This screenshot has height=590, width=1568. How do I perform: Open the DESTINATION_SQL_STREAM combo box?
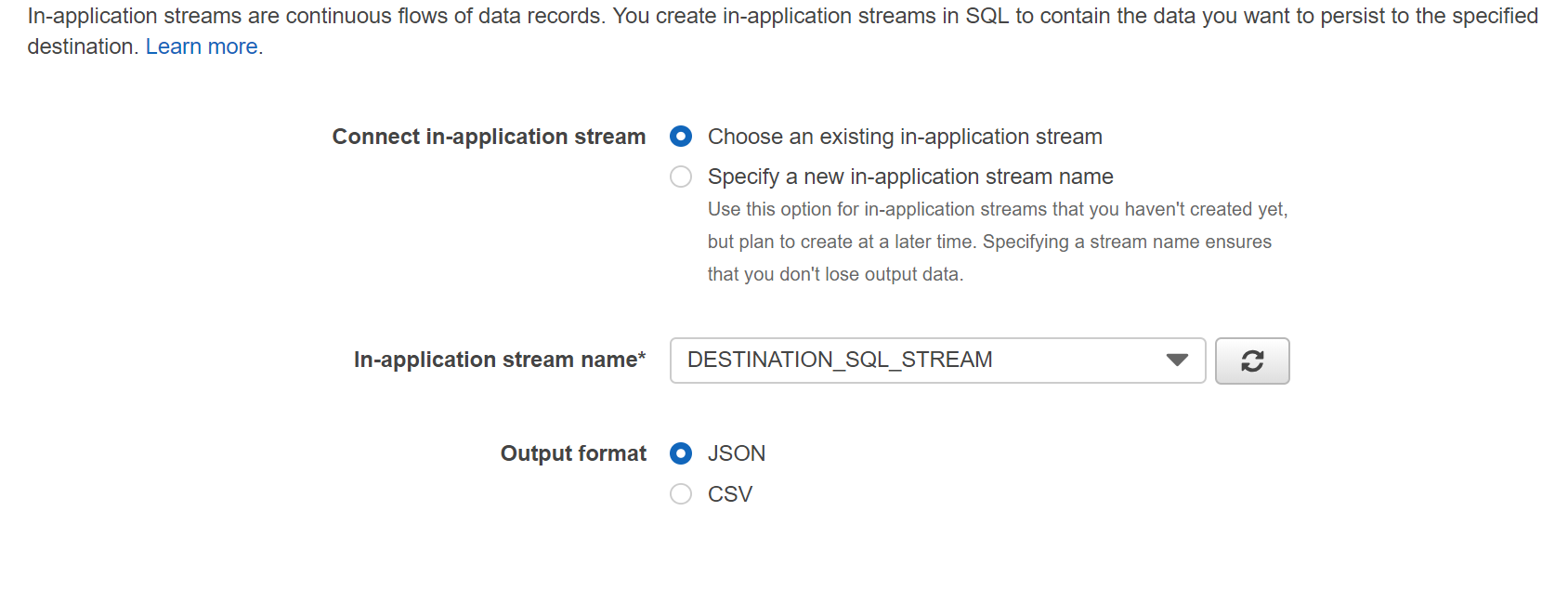[x=937, y=361]
